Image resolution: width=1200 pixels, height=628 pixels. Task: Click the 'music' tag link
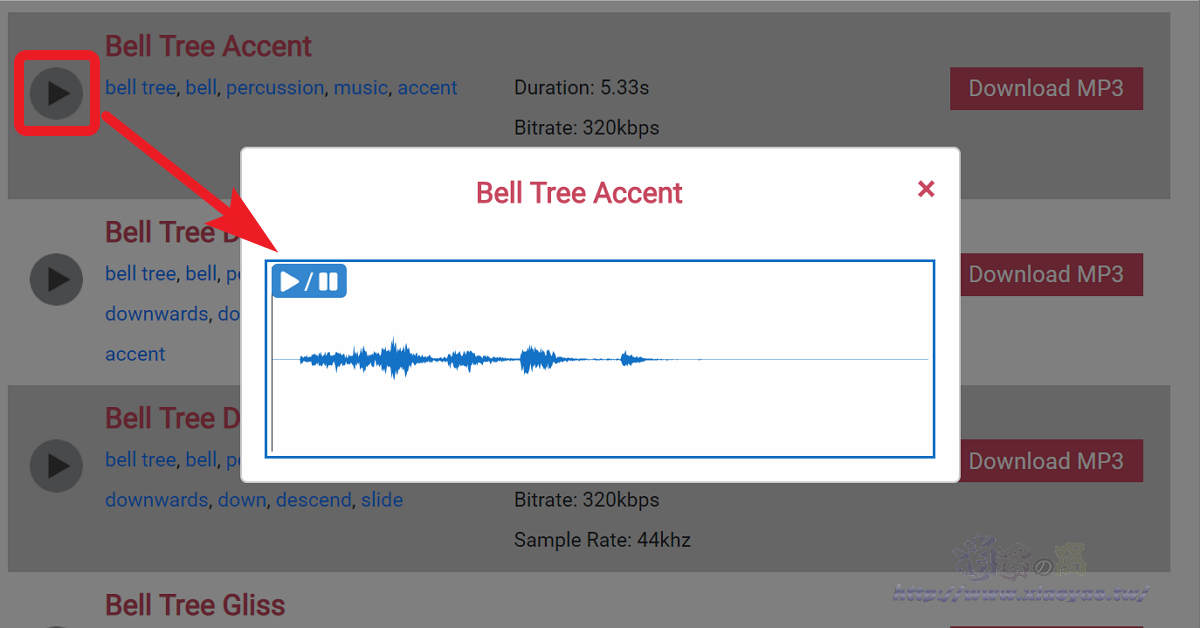pyautogui.click(x=360, y=88)
